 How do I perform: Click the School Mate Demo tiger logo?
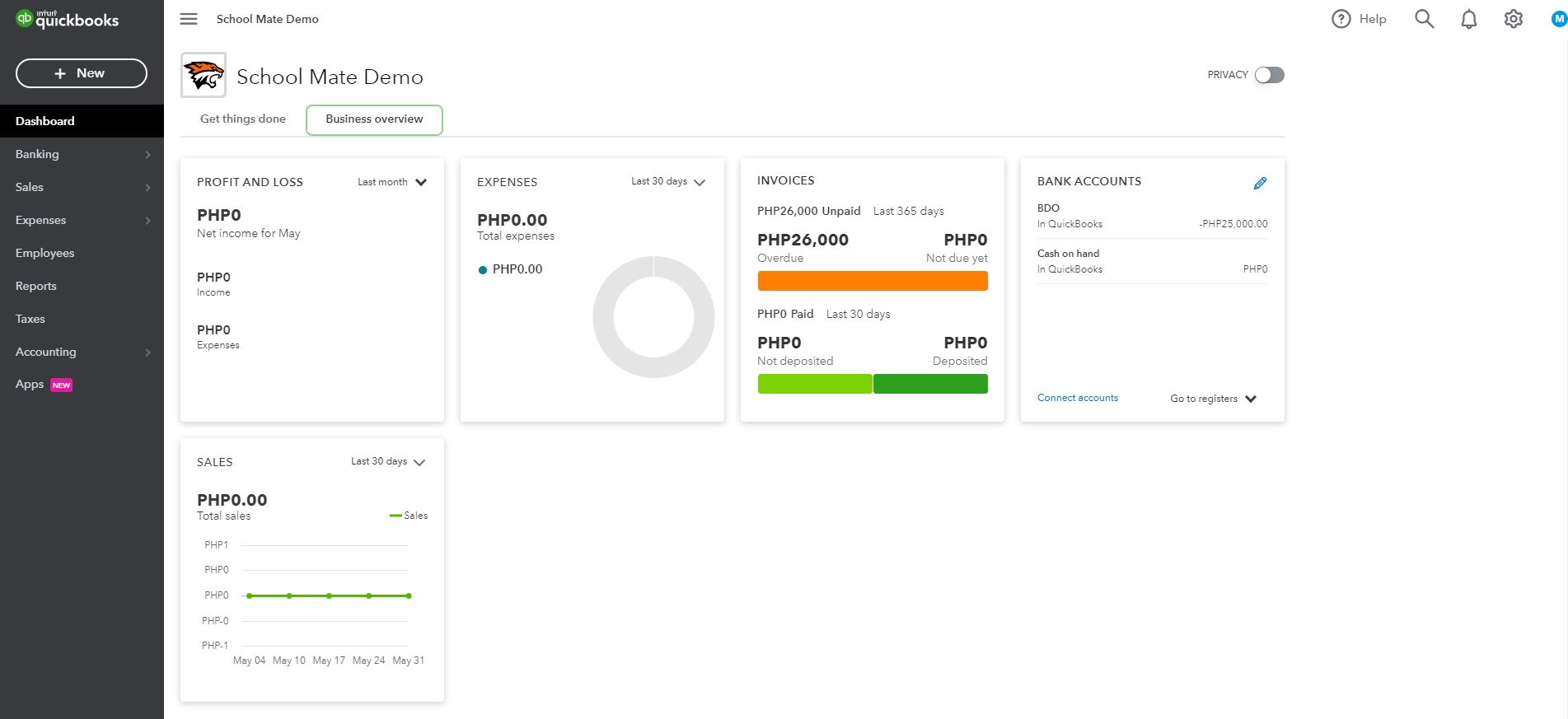tap(204, 76)
